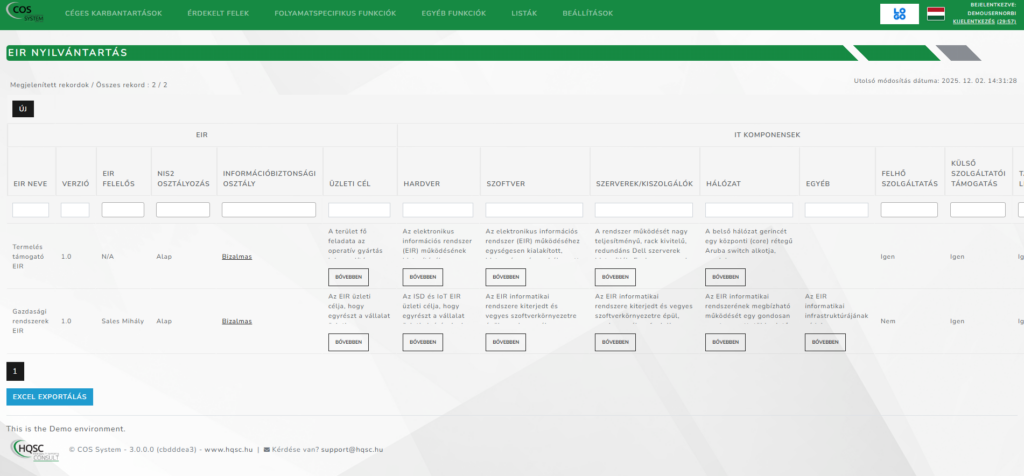1024x476 pixels.
Task: Sort by EIR neve column header
Action: [x=30, y=183]
